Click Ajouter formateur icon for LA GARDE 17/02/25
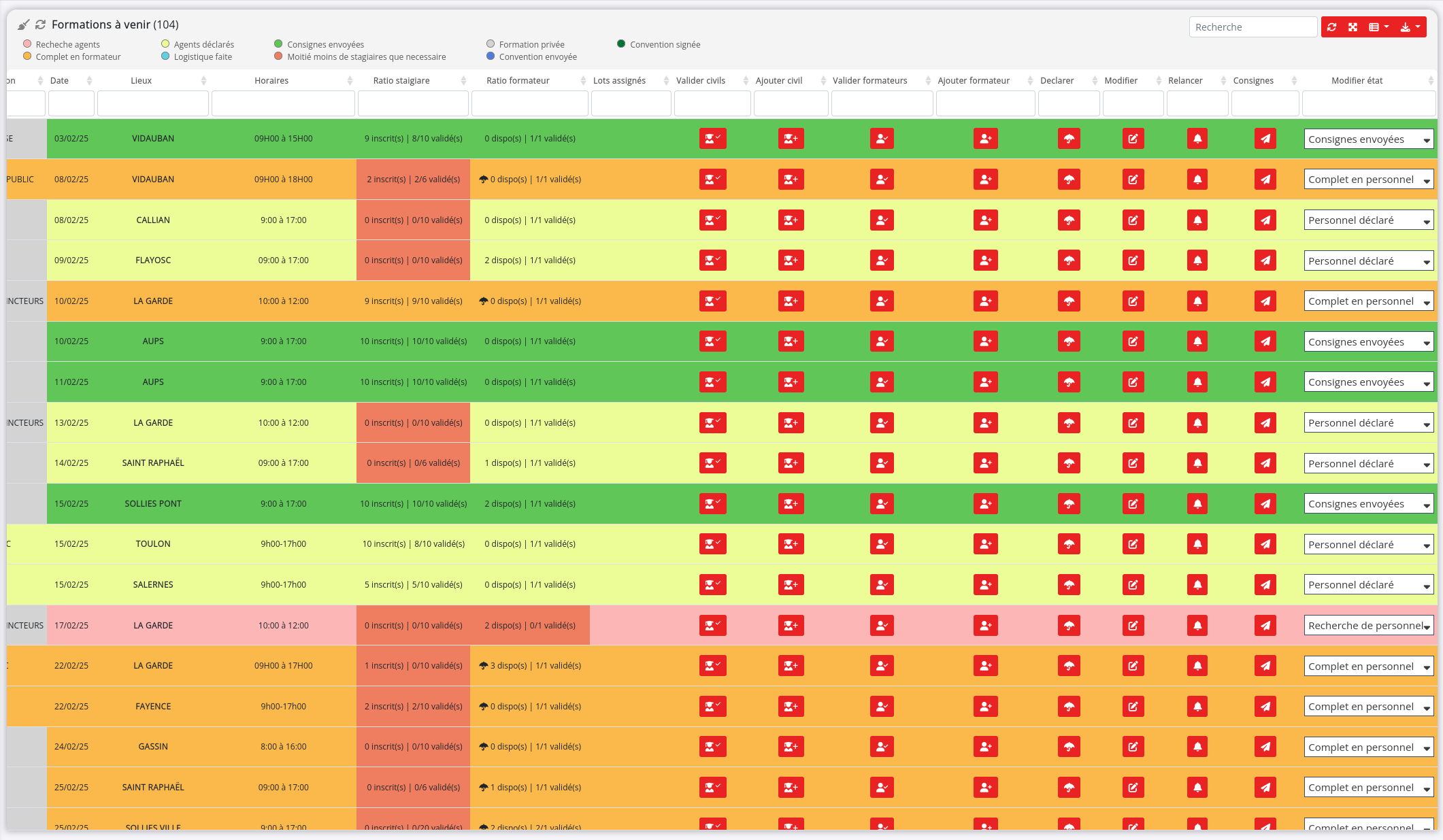 [985, 626]
